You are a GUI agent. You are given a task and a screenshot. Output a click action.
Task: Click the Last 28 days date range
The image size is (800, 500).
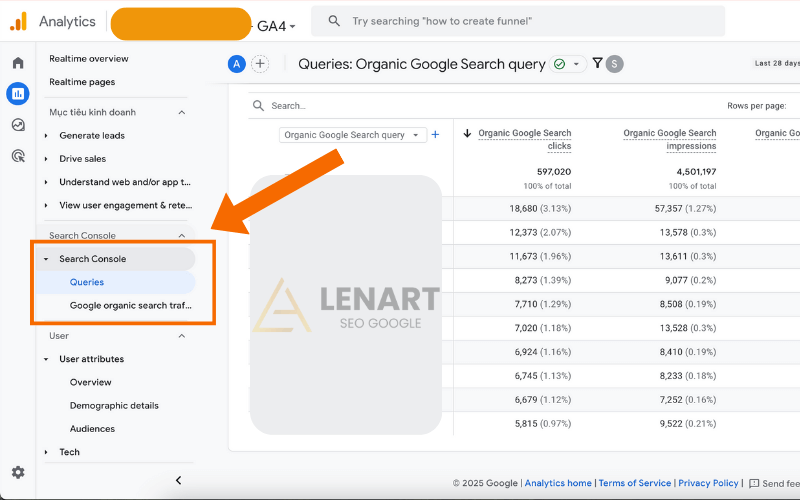(x=777, y=63)
